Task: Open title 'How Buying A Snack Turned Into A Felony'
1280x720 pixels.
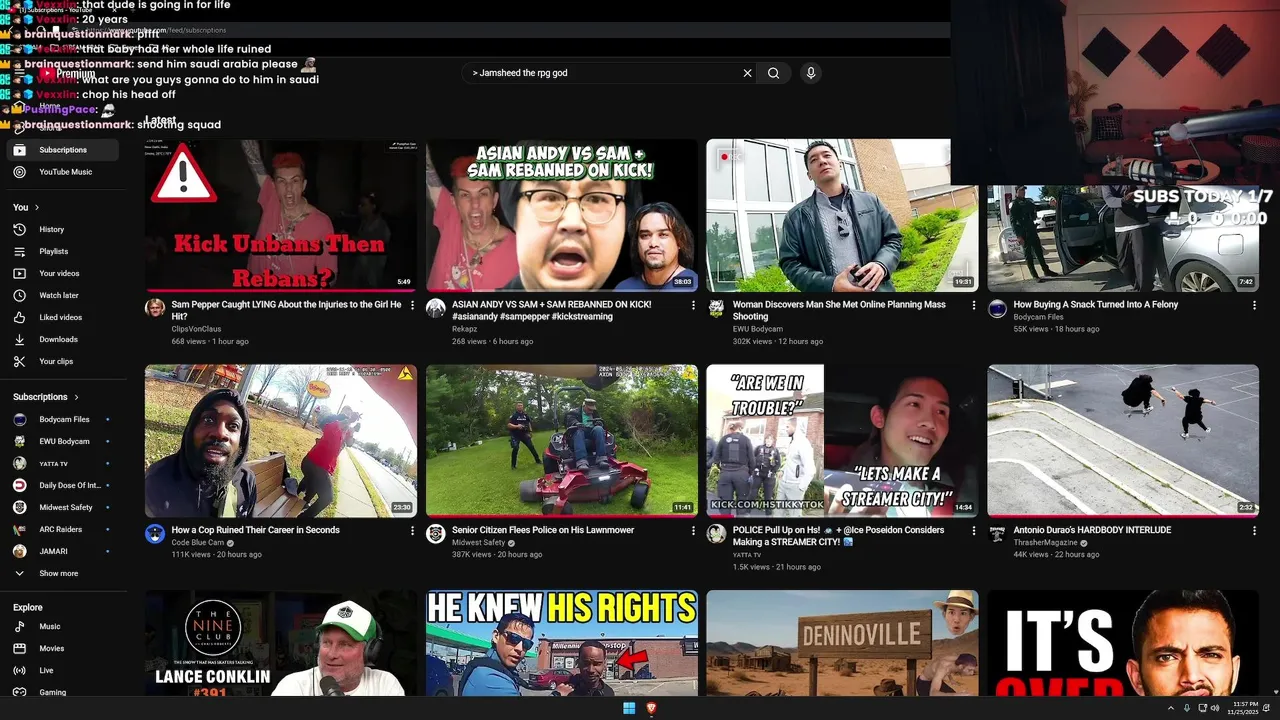Action: coord(1096,305)
